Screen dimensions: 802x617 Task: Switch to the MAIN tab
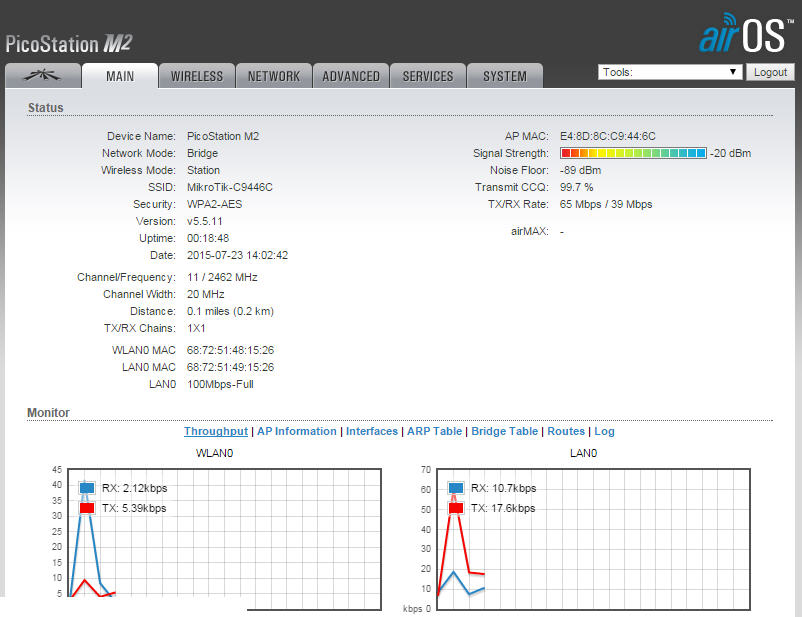tap(120, 76)
